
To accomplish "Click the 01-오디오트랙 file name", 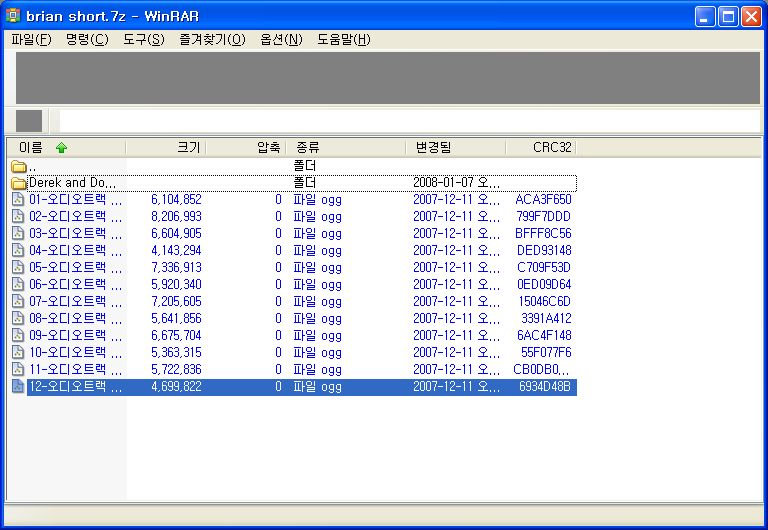I will 75,199.
